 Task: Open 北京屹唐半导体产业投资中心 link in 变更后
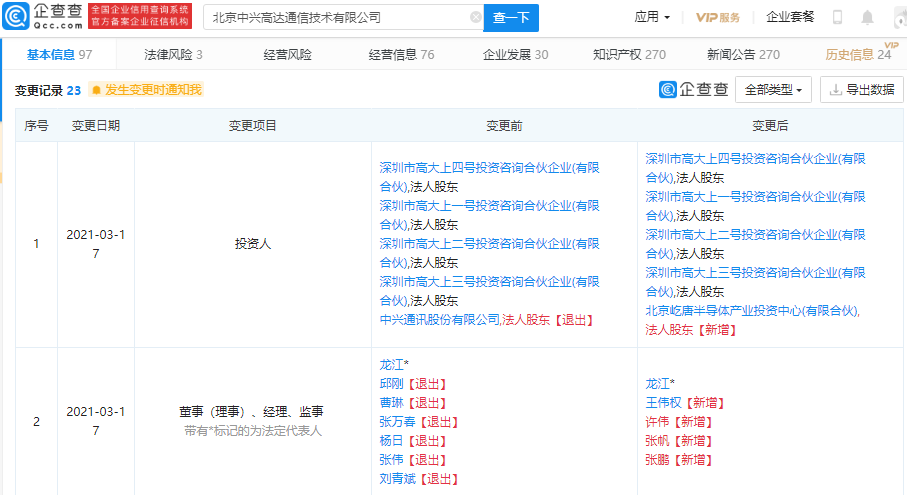click(751, 311)
